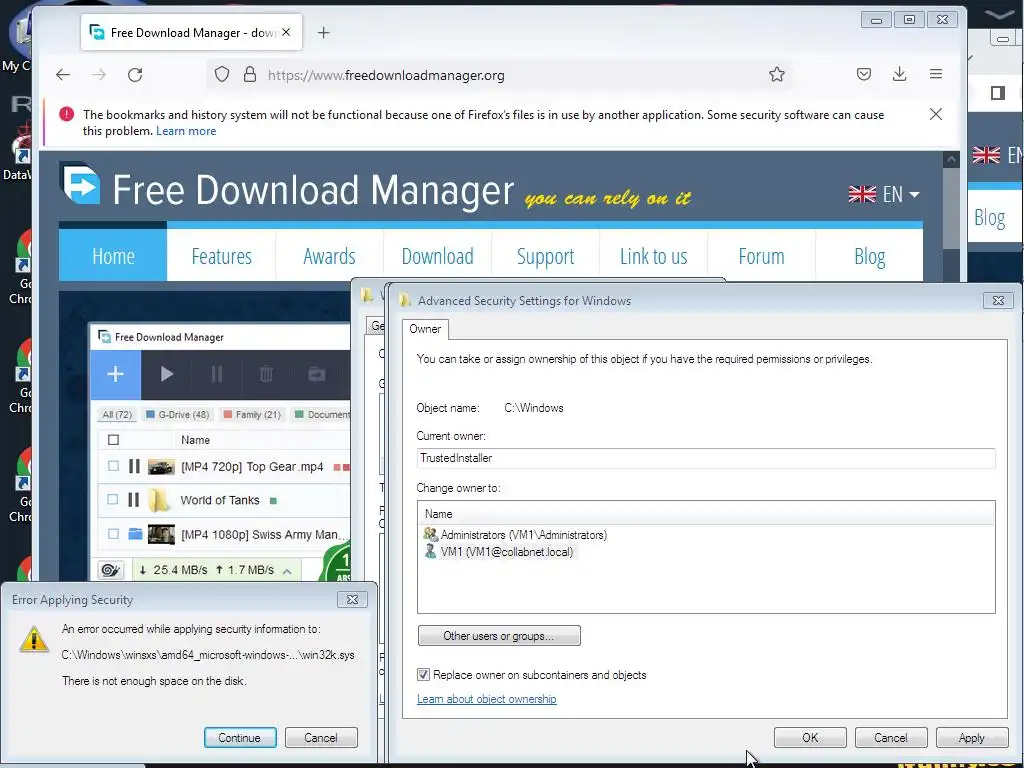1024x768 pixels.
Task: Bookmark this page with star icon
Action: [776, 74]
